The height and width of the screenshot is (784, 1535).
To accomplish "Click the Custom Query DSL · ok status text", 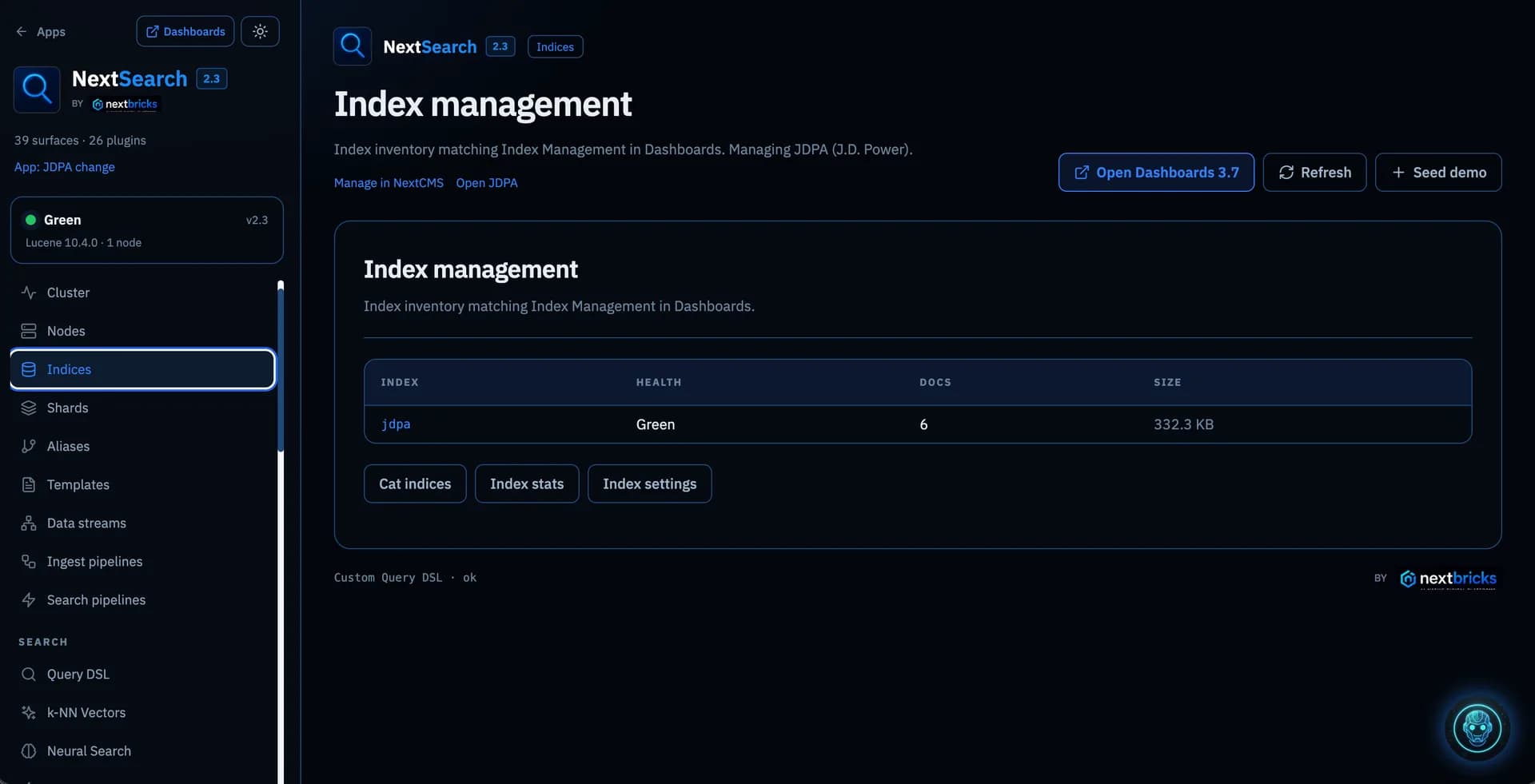I will [x=405, y=577].
